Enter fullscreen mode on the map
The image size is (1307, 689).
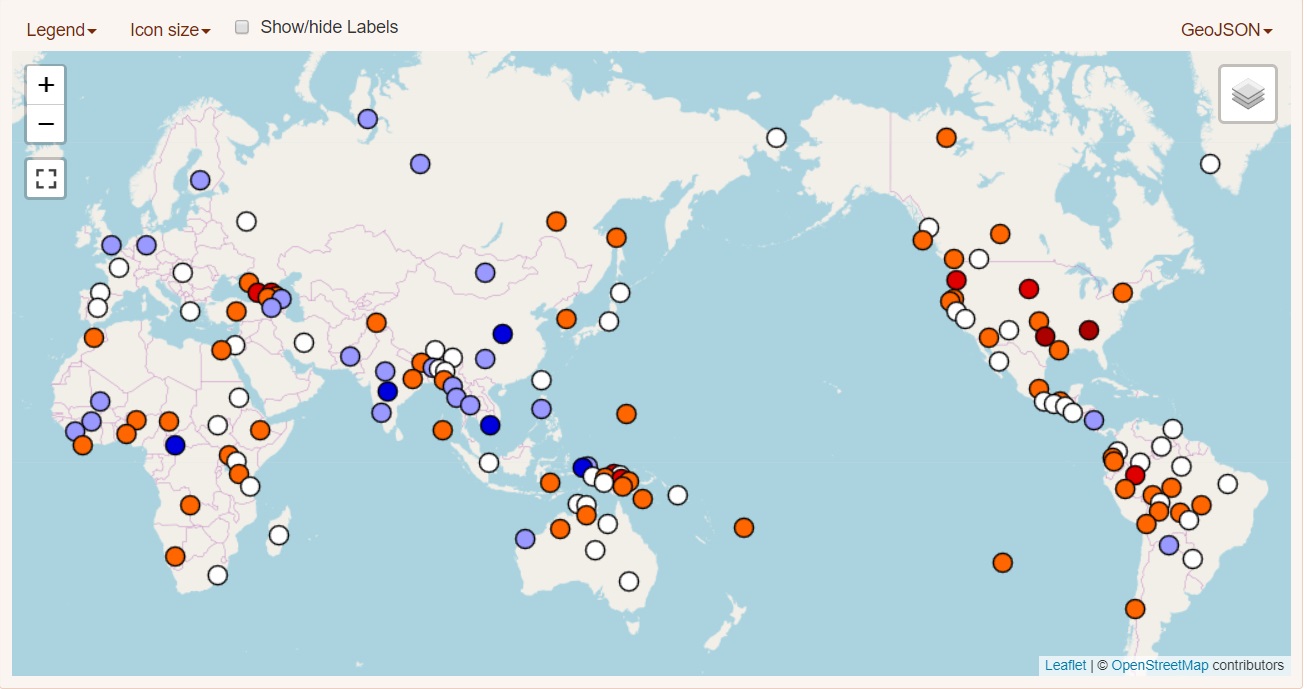point(45,178)
